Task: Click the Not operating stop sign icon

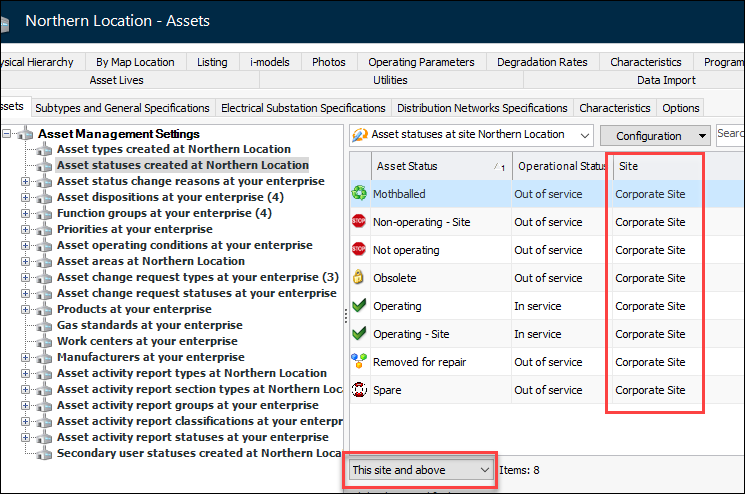Action: pyautogui.click(x=360, y=250)
